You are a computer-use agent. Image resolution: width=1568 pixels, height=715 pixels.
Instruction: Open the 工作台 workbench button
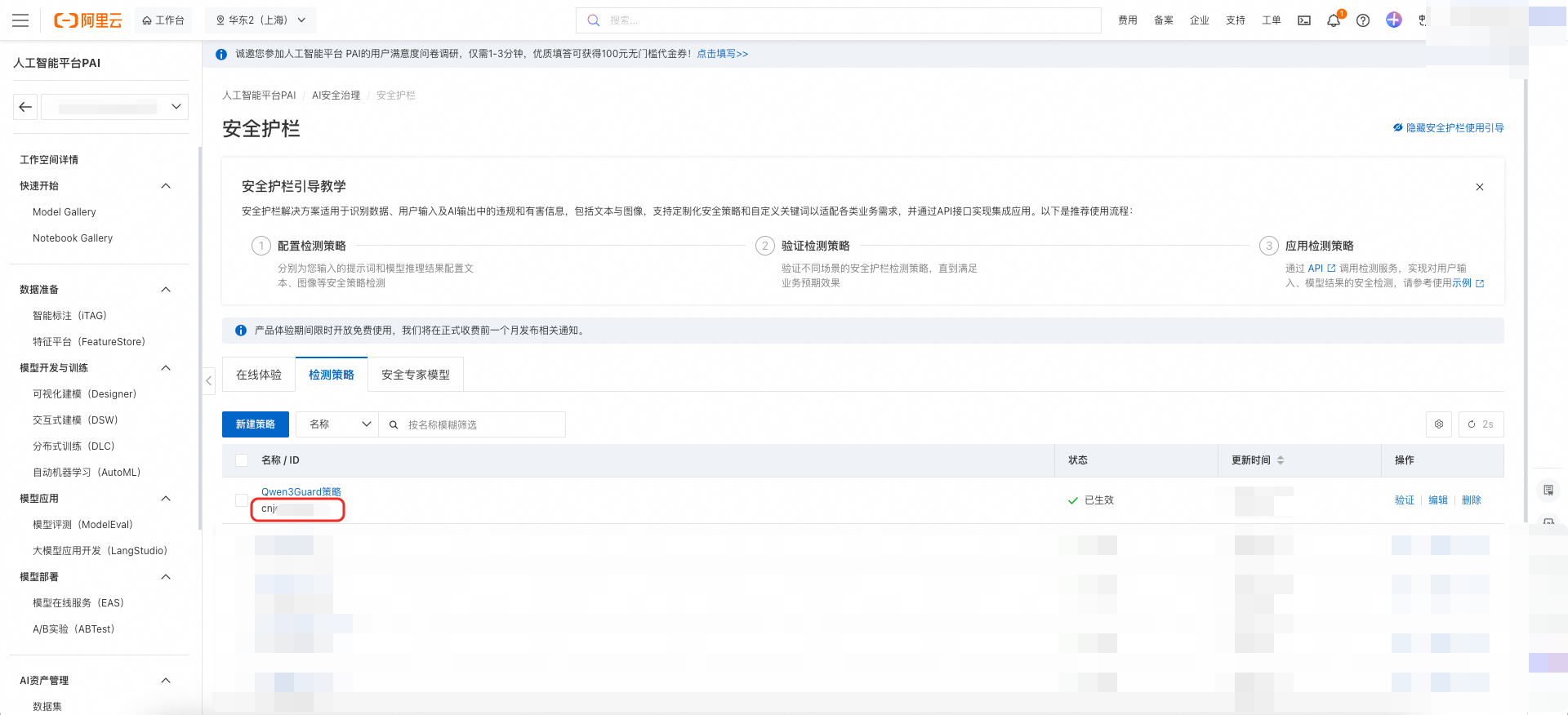click(x=163, y=20)
